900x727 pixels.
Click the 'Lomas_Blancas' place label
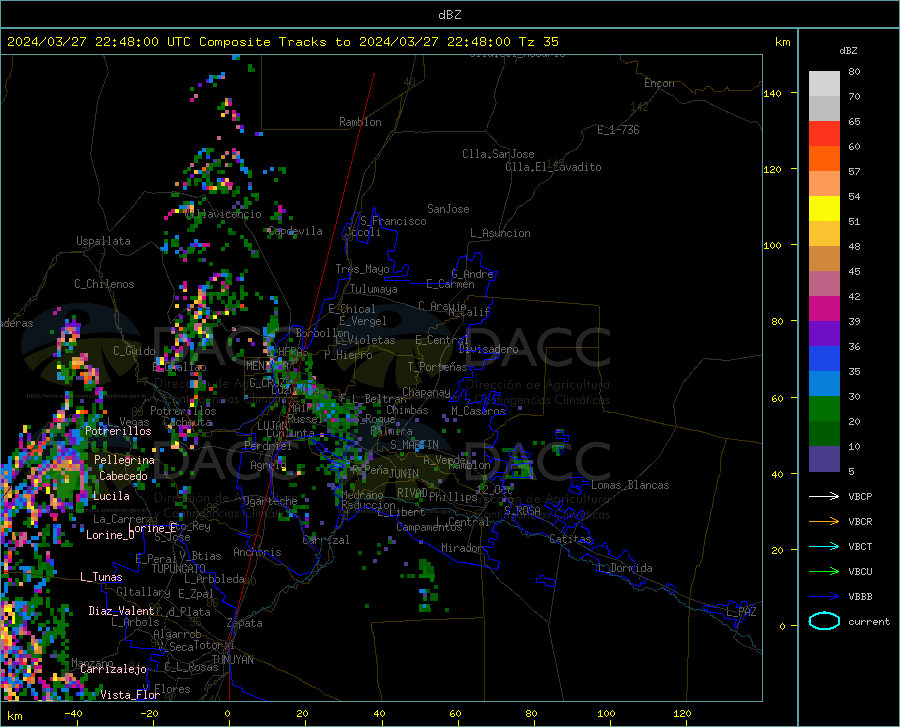coord(630,485)
